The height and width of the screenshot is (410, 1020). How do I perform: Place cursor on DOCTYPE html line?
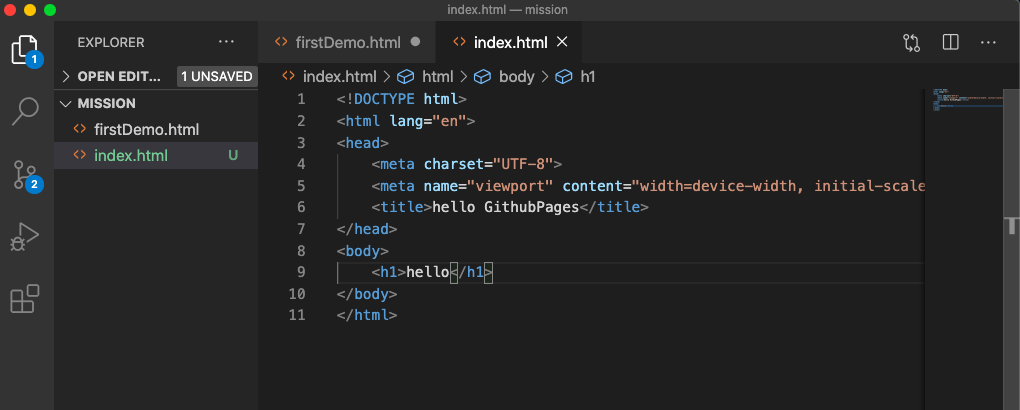(402, 100)
